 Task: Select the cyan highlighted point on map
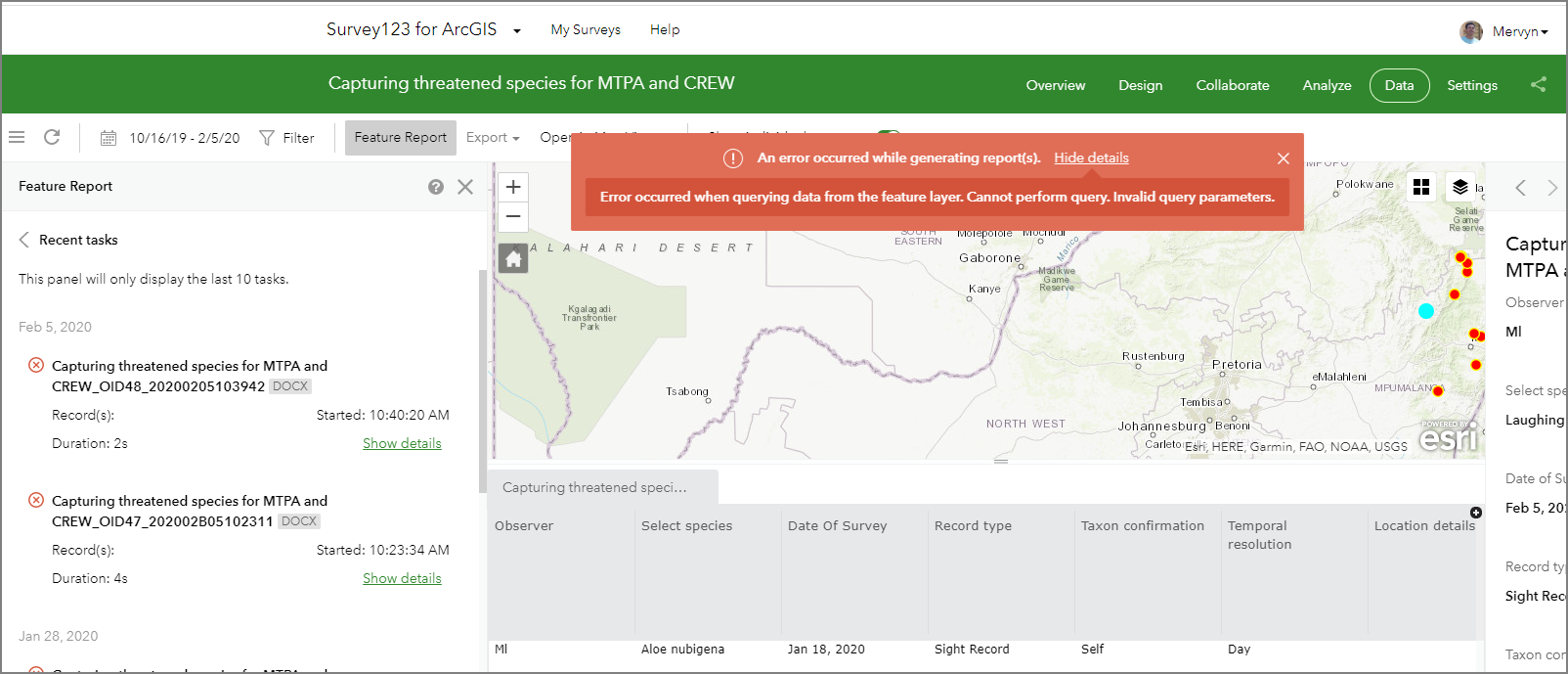click(x=1426, y=311)
